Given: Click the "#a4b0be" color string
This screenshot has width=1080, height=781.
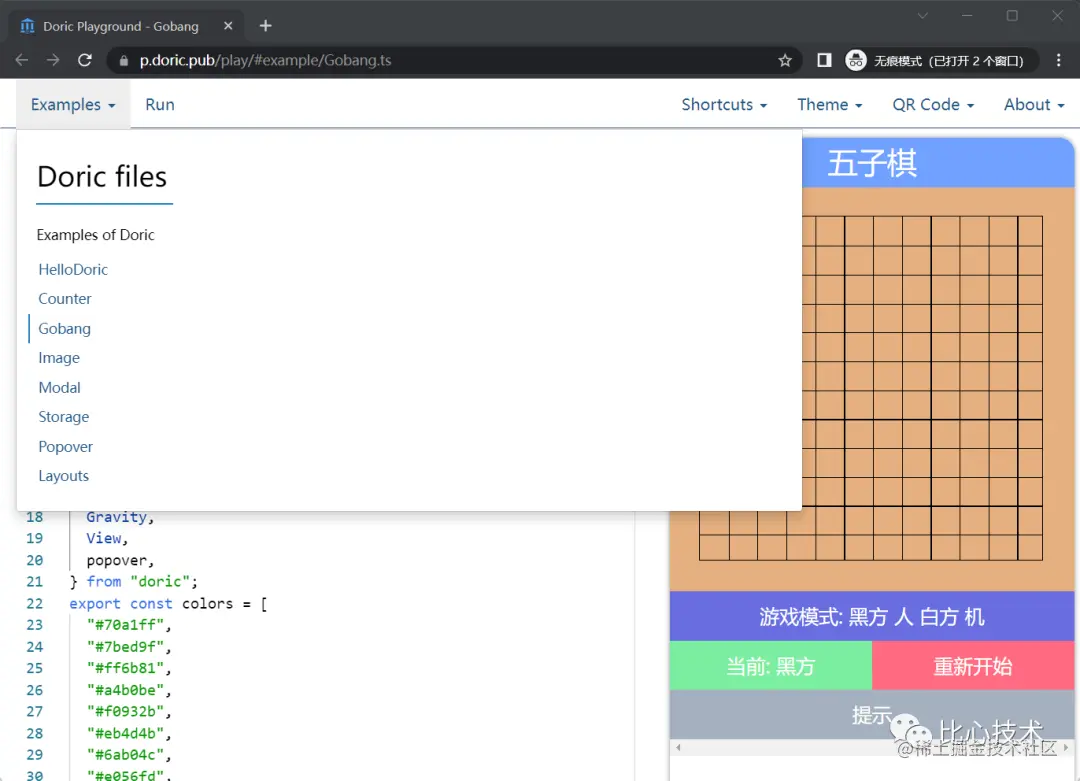Looking at the screenshot, I should pyautogui.click(x=125, y=690).
